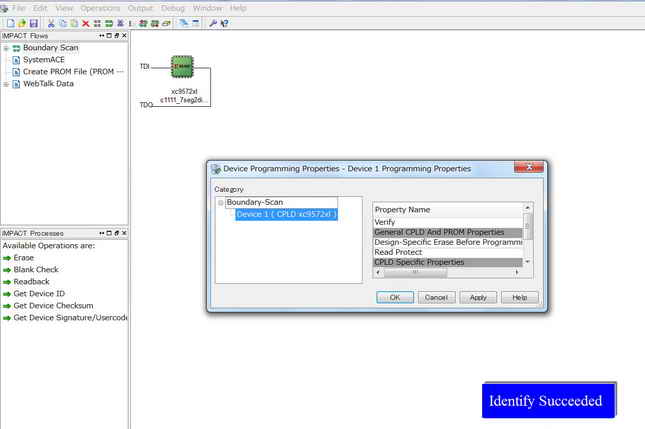Click property list scroll-up arrow
The image size is (645, 429).
(527, 208)
